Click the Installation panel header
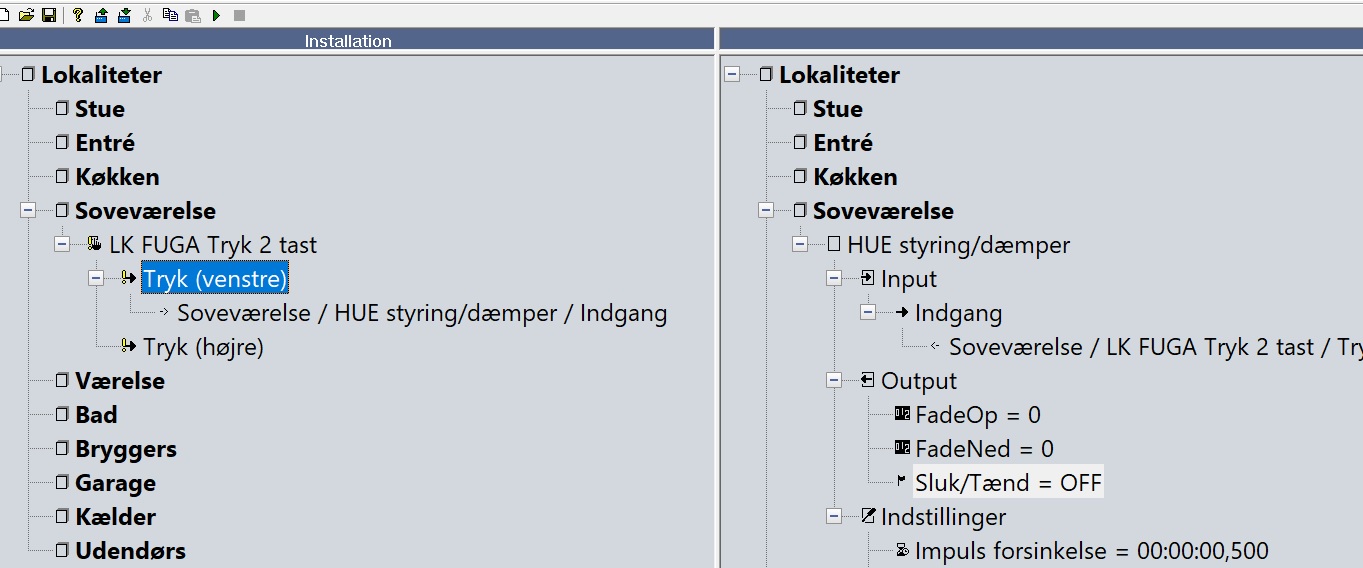Screen dimensions: 1363x568 click(348, 41)
